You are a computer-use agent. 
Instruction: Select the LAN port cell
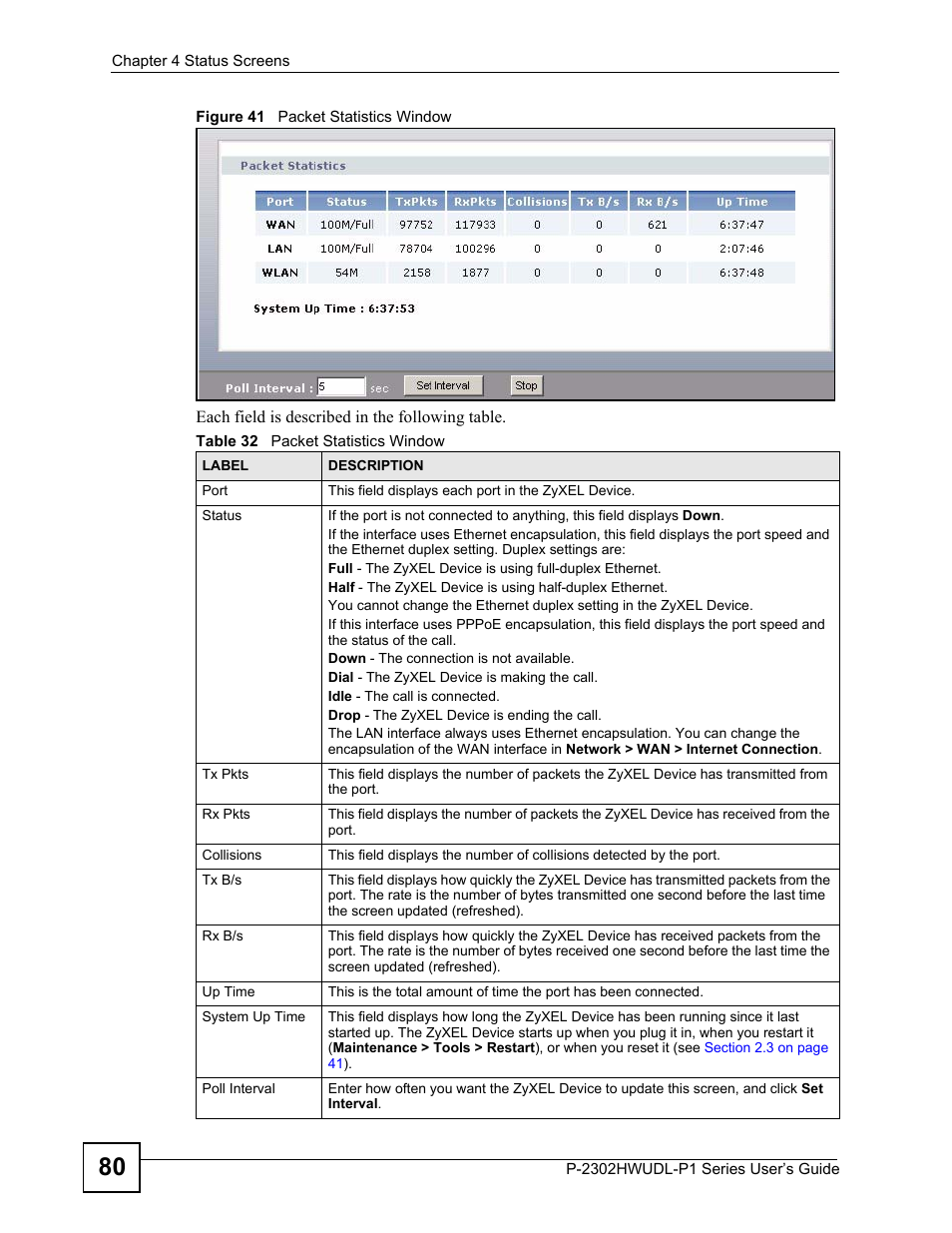(280, 250)
